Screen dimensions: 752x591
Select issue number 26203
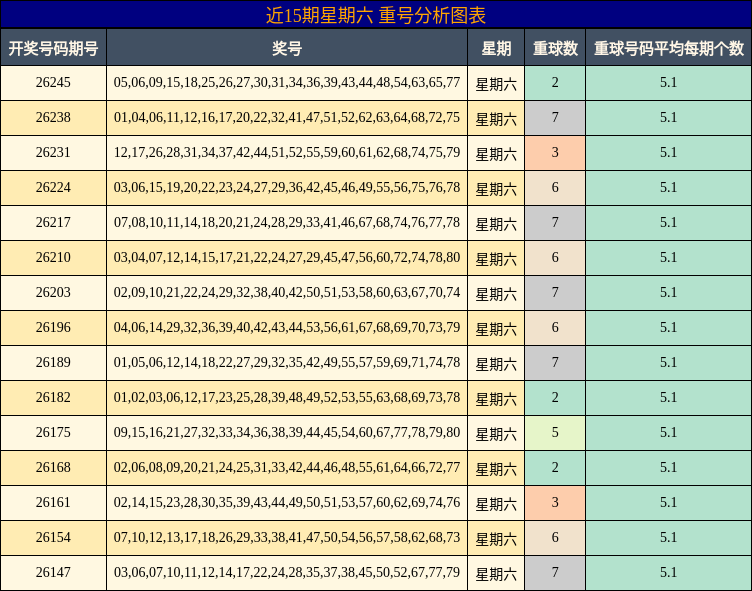point(53,293)
